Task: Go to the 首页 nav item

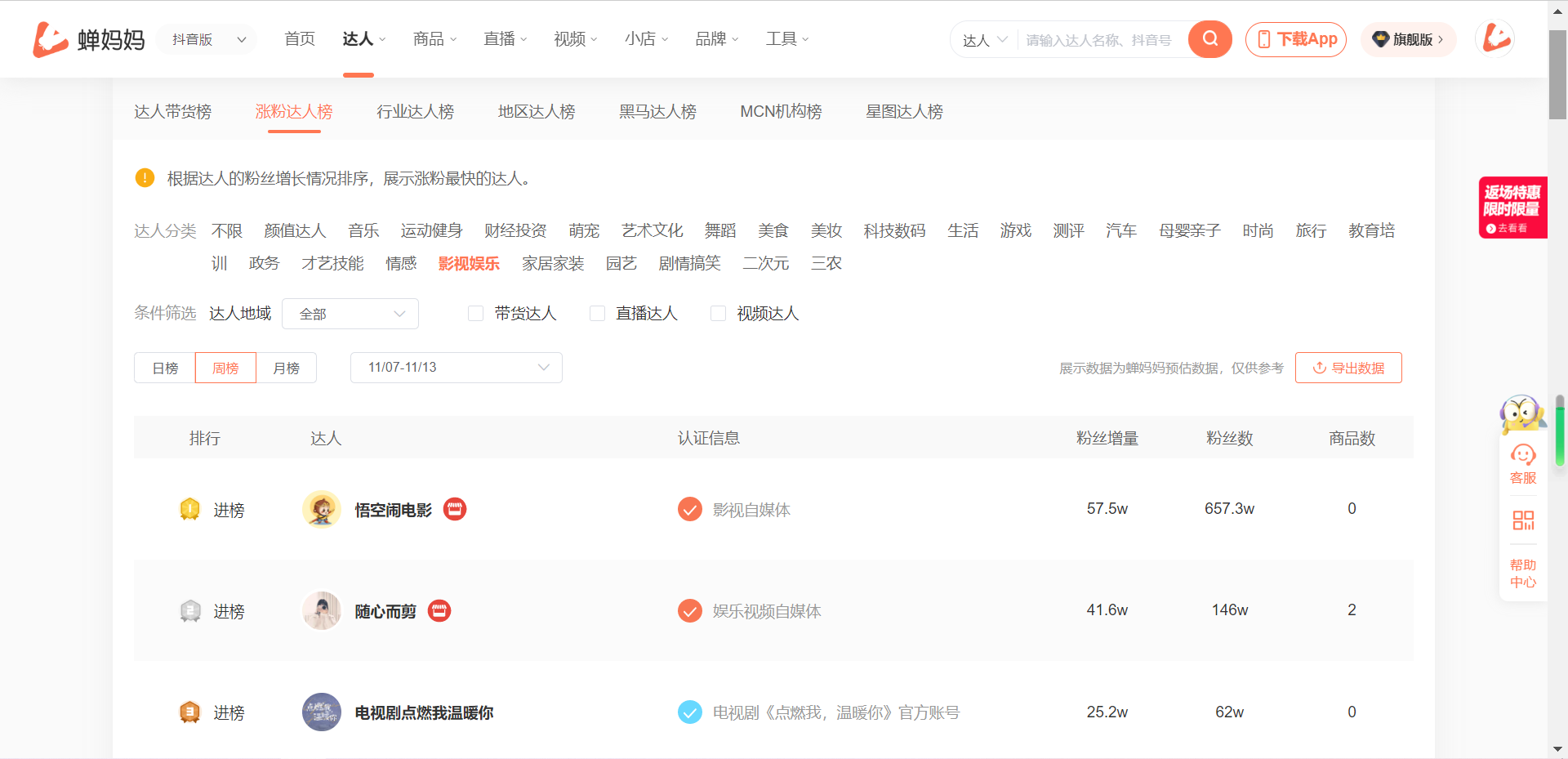Action: pyautogui.click(x=300, y=39)
